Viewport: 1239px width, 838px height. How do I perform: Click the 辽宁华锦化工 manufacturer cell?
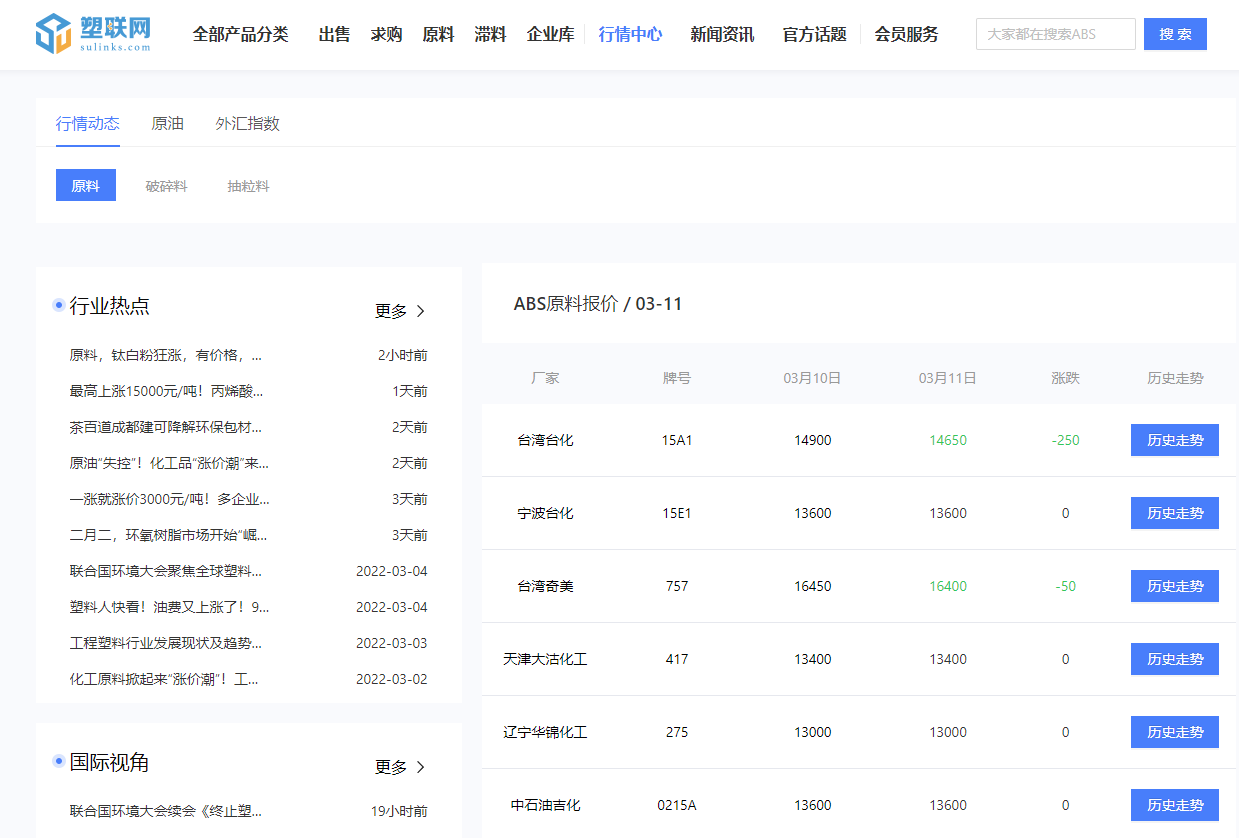pyautogui.click(x=545, y=732)
